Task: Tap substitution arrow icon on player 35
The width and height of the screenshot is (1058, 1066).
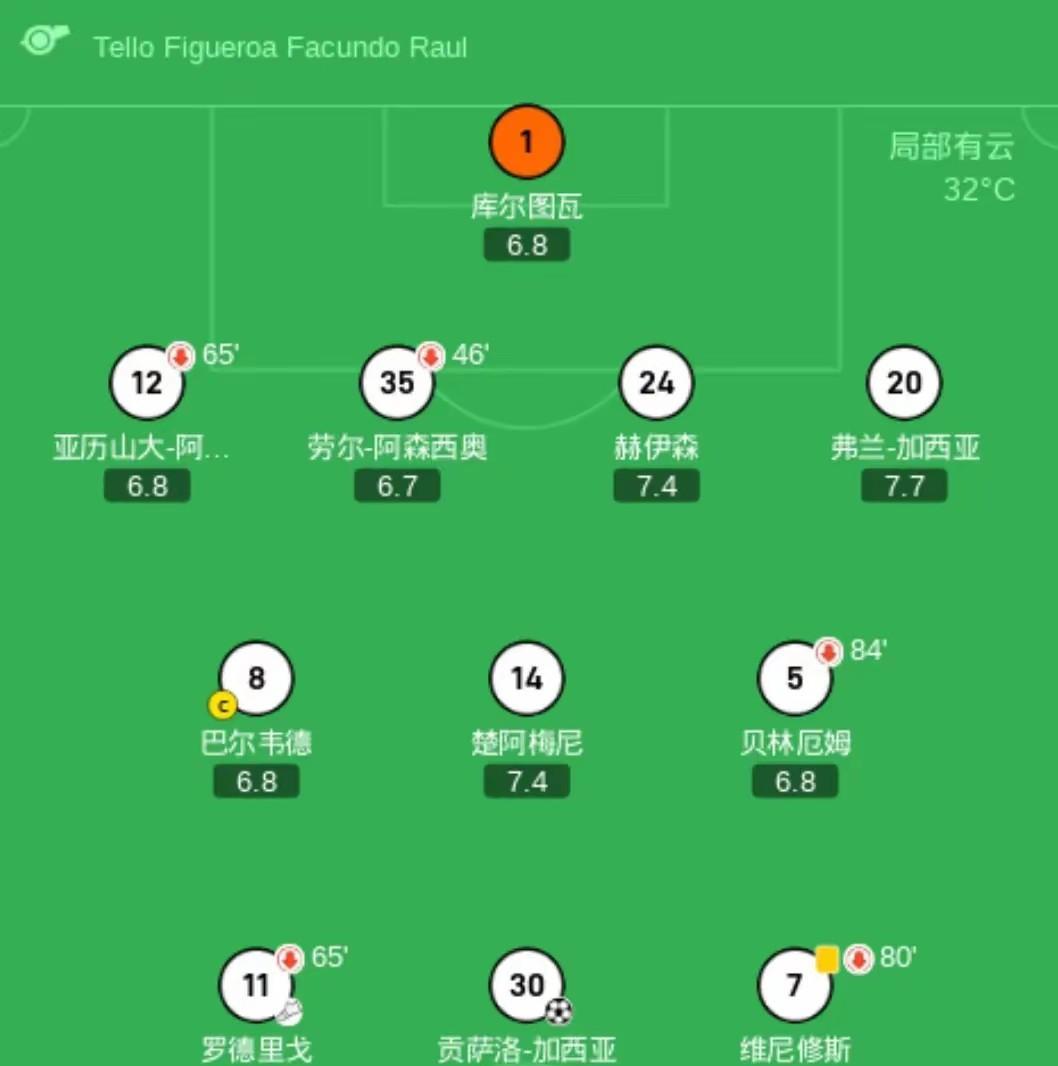Action: click(430, 356)
